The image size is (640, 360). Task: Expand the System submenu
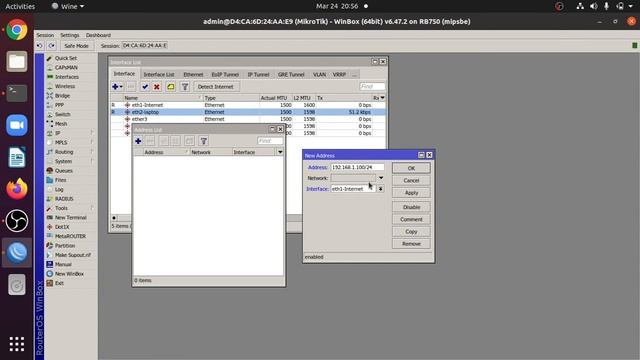[63, 162]
